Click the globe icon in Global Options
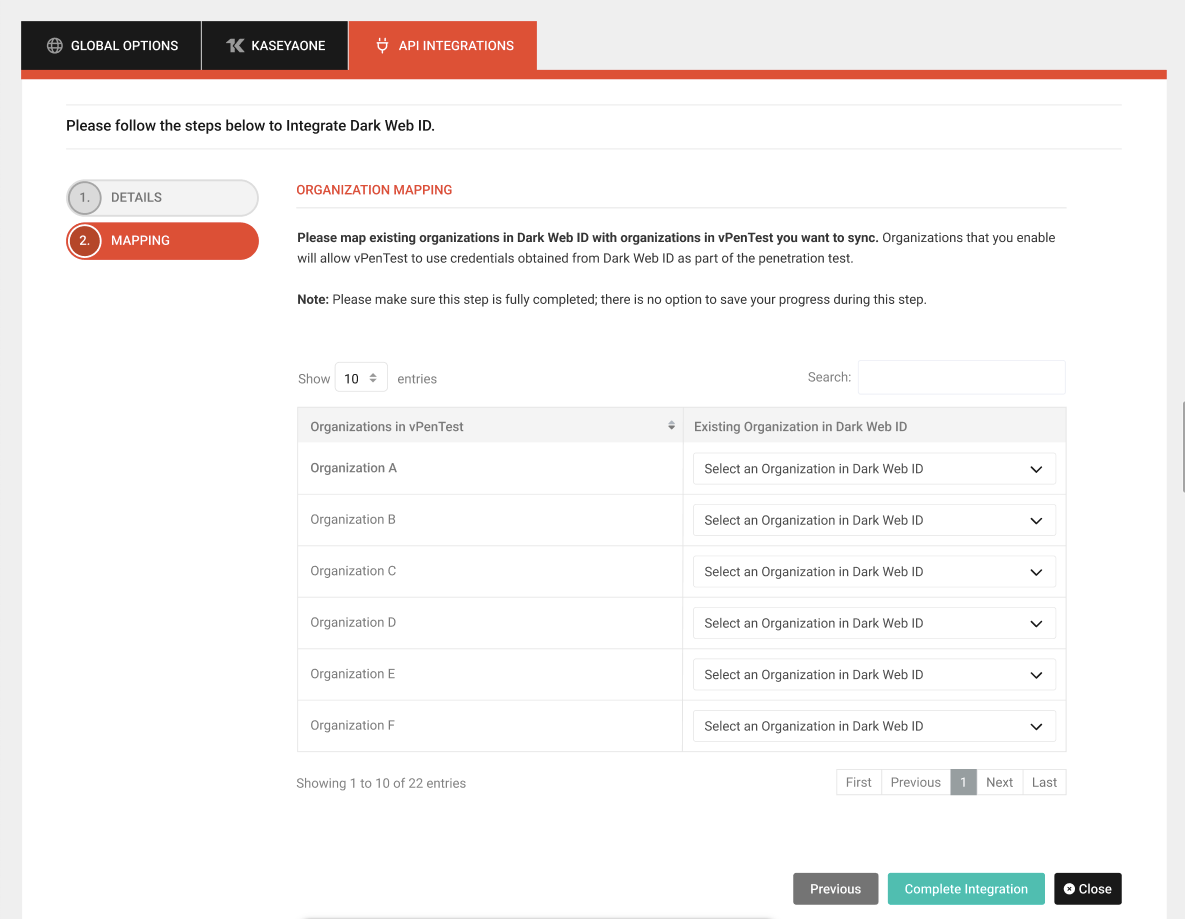 55,46
